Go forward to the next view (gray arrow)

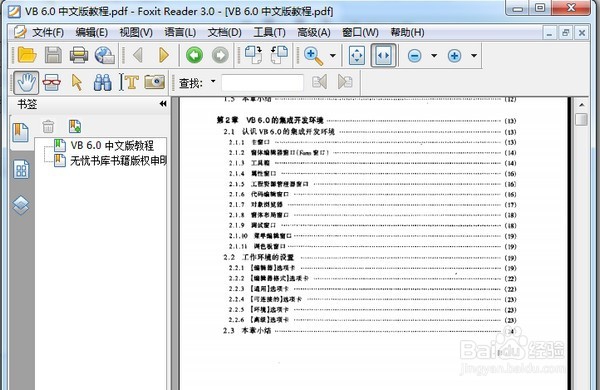coord(220,55)
